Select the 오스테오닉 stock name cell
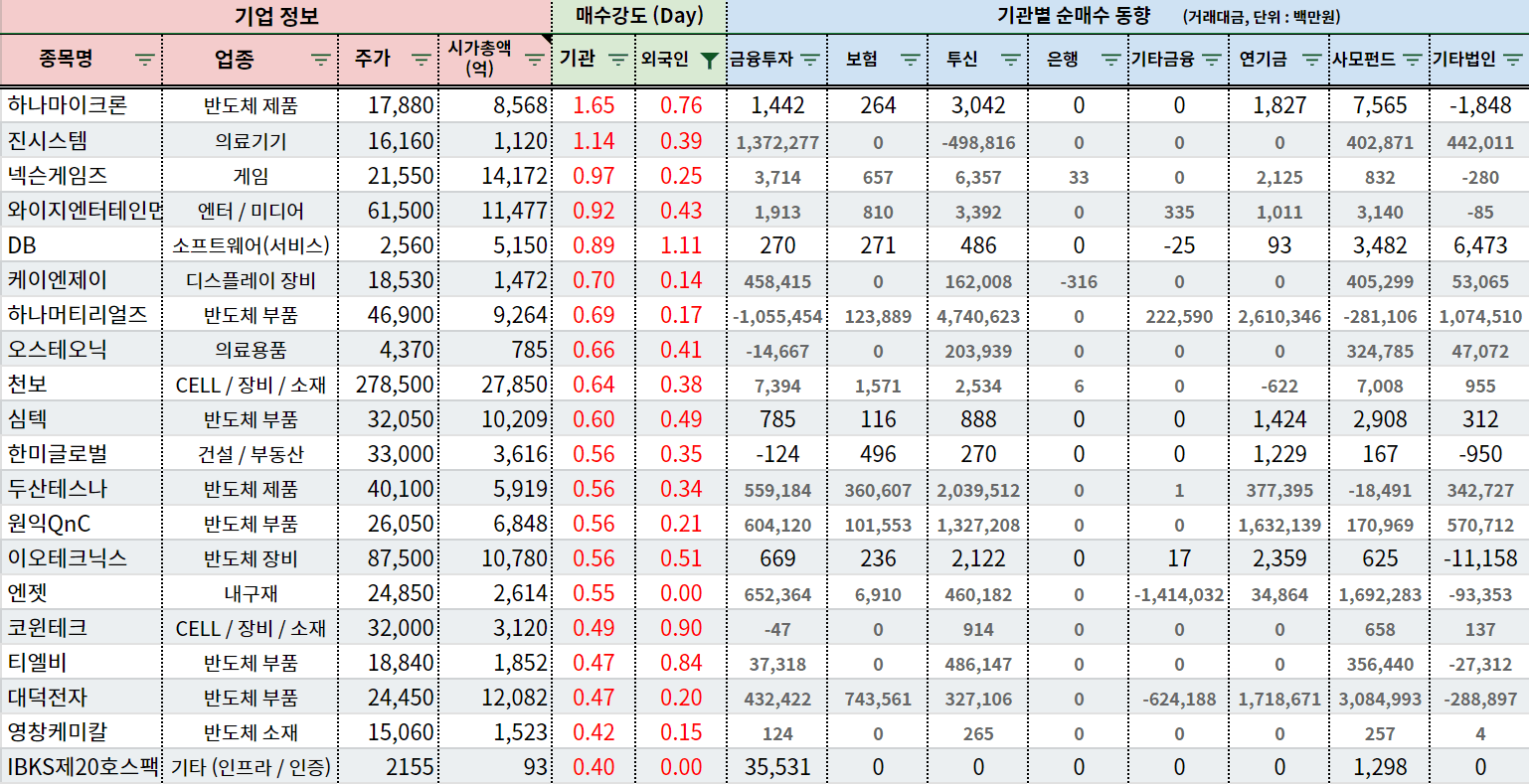1529x784 pixels. (x=81, y=349)
